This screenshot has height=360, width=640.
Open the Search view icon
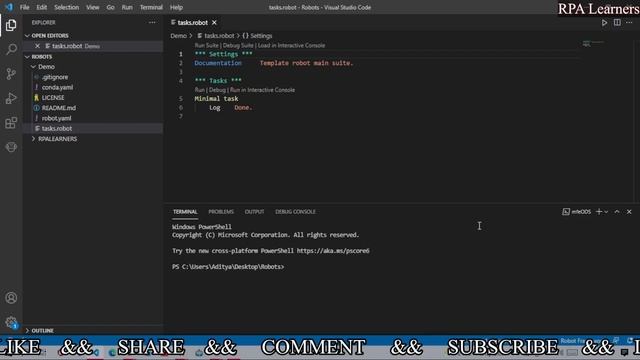coord(11,49)
